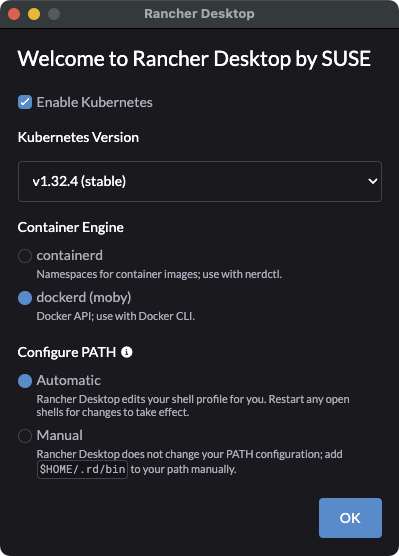Click the containerd option label

click(x=70, y=255)
